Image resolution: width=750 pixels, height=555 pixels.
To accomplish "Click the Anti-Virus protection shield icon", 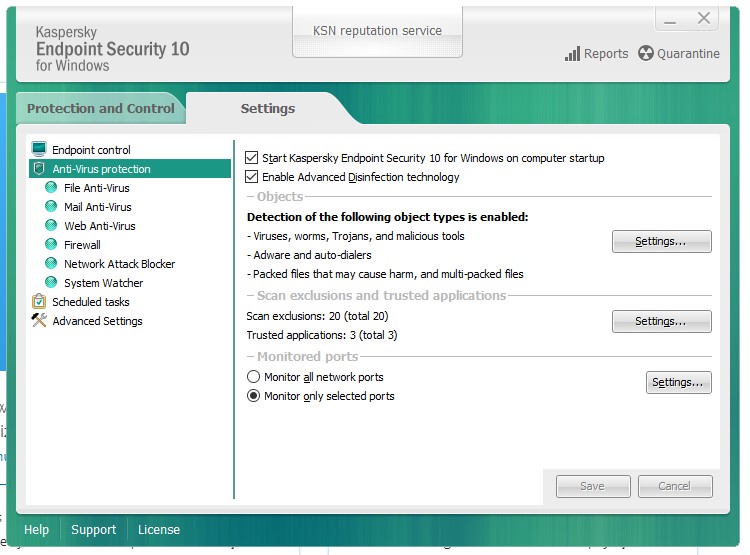I will coord(39,168).
